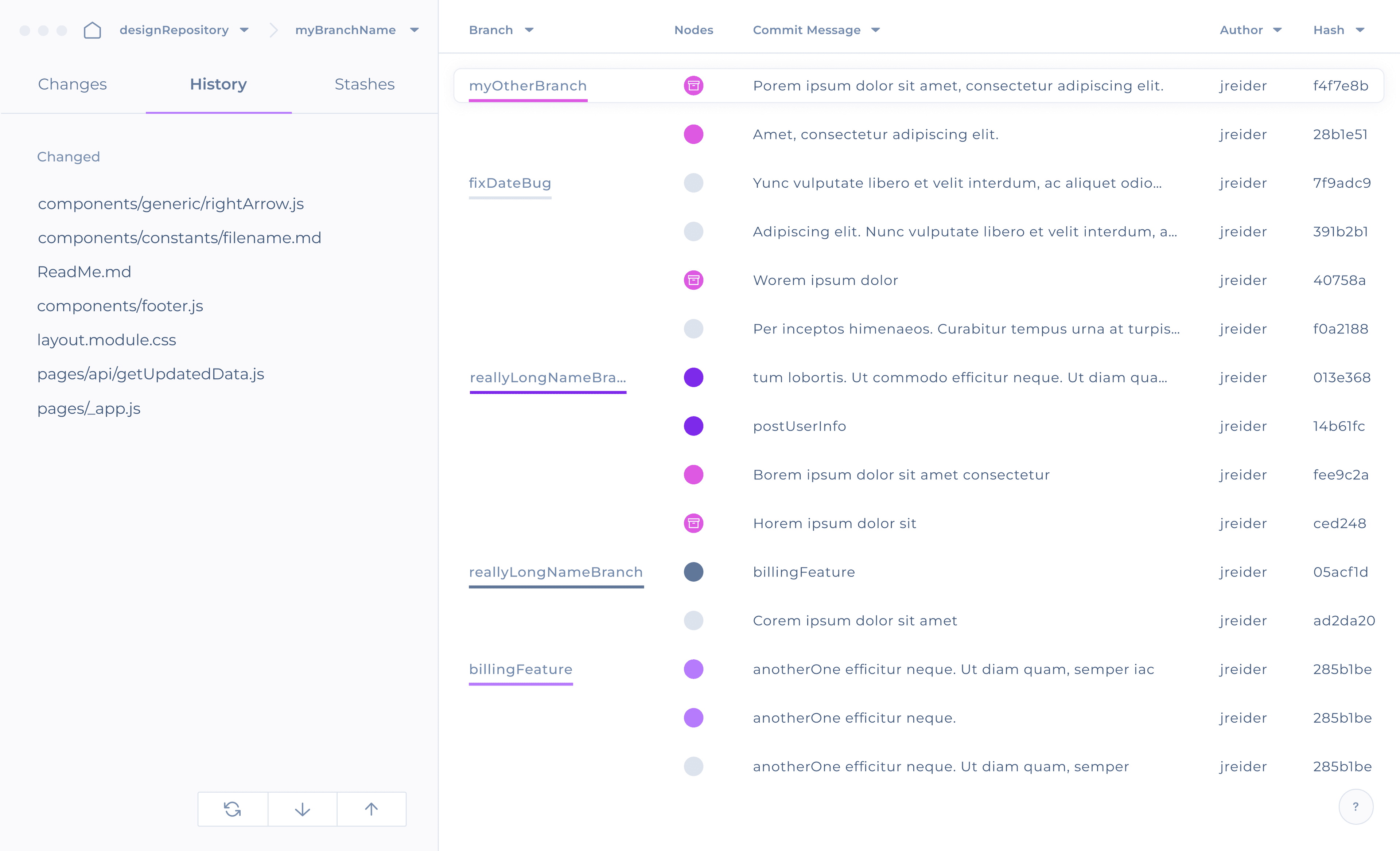The image size is (1400, 851).
Task: Click the push up-arrow button
Action: point(372,808)
